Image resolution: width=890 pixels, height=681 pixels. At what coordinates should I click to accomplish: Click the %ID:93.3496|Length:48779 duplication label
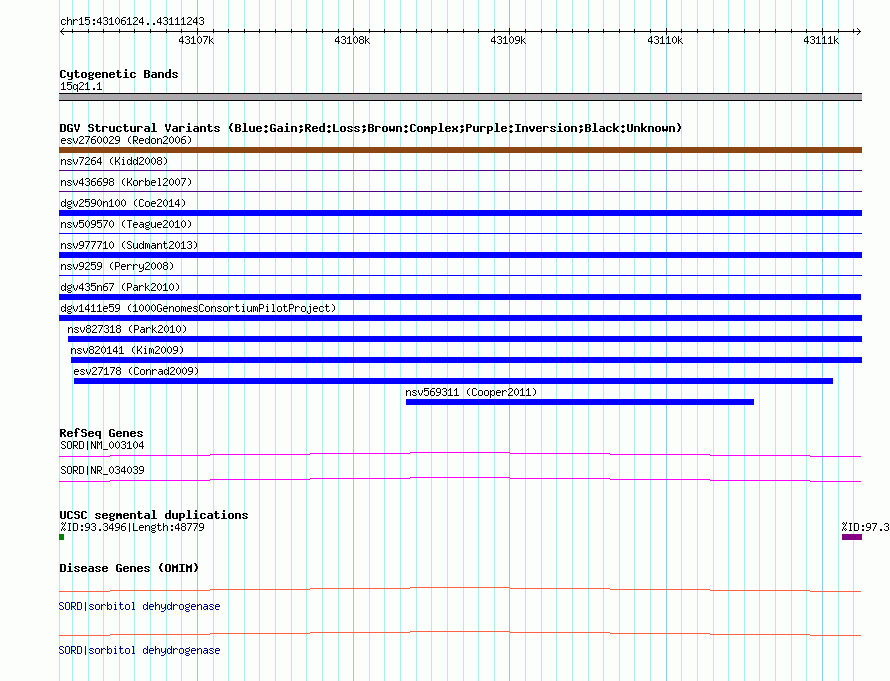(132, 527)
